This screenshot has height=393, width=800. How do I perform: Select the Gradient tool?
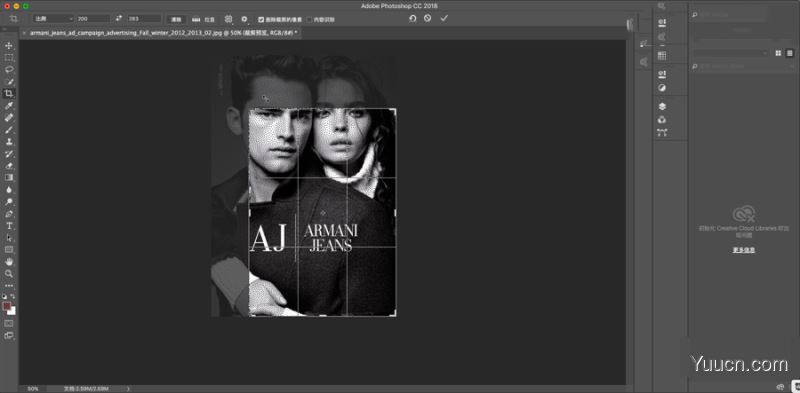click(9, 177)
